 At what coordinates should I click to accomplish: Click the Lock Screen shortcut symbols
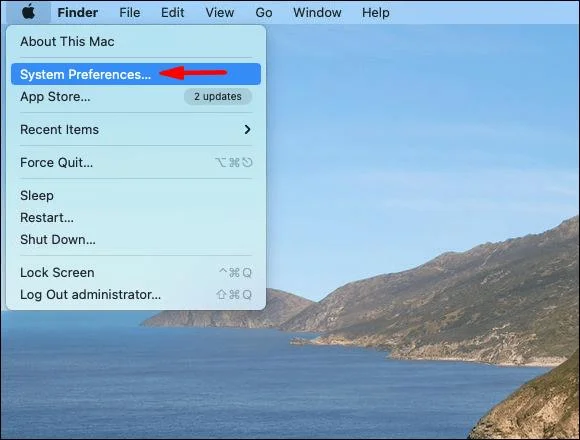click(236, 273)
